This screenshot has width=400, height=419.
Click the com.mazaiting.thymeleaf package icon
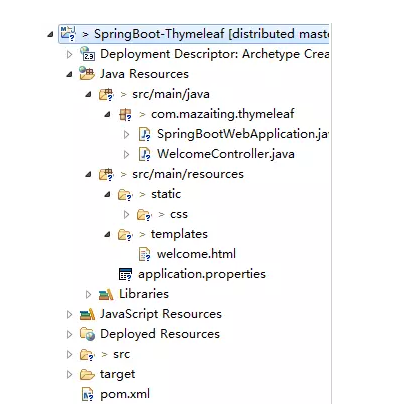(125, 115)
